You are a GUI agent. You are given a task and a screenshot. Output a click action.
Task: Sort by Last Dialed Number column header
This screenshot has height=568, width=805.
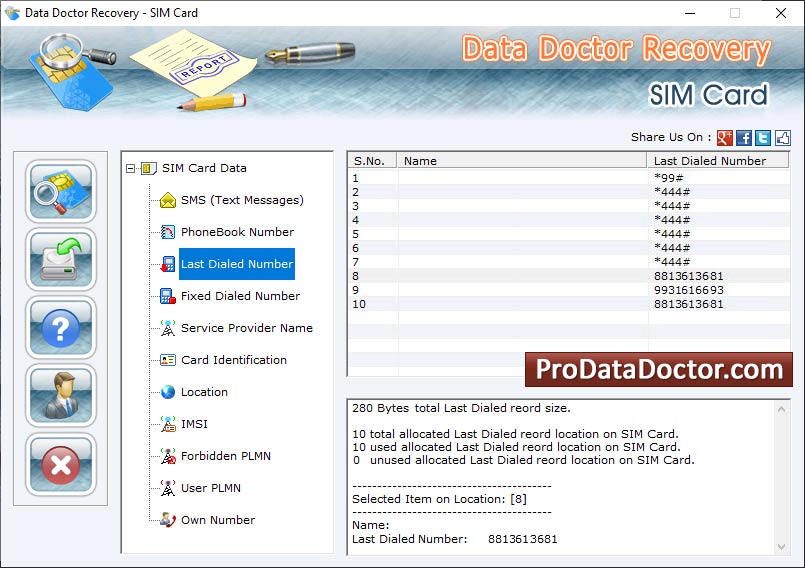[x=718, y=161]
